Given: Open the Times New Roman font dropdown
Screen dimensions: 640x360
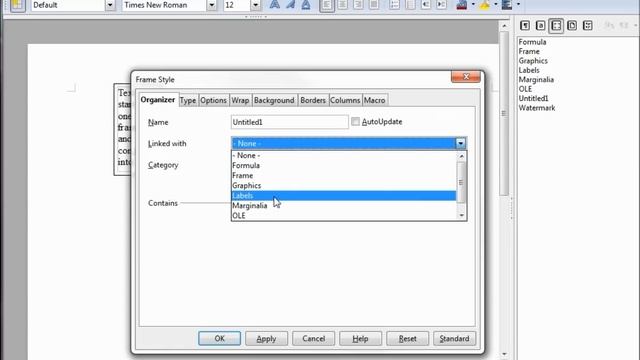Looking at the screenshot, I should click(x=211, y=5).
